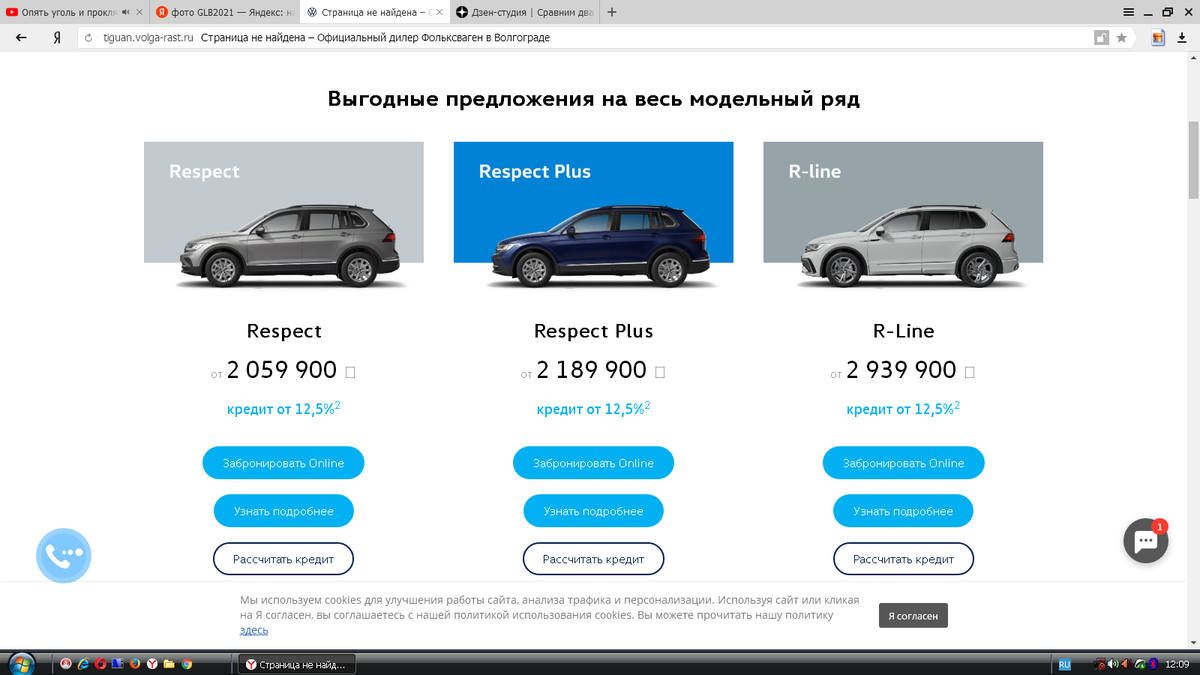1200x675 pixels.
Task: Click Respect grey car banner image
Action: (283, 217)
